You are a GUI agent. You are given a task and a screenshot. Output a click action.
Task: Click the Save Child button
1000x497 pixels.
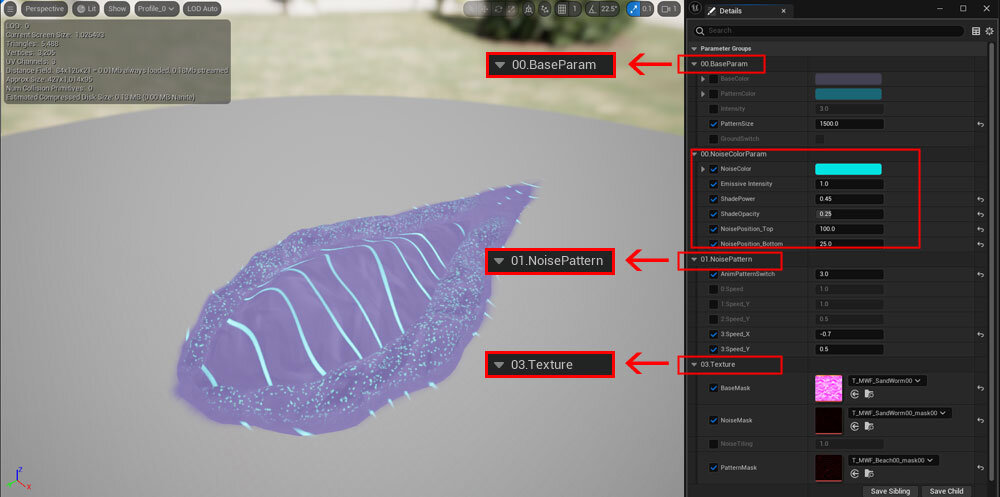point(946,491)
